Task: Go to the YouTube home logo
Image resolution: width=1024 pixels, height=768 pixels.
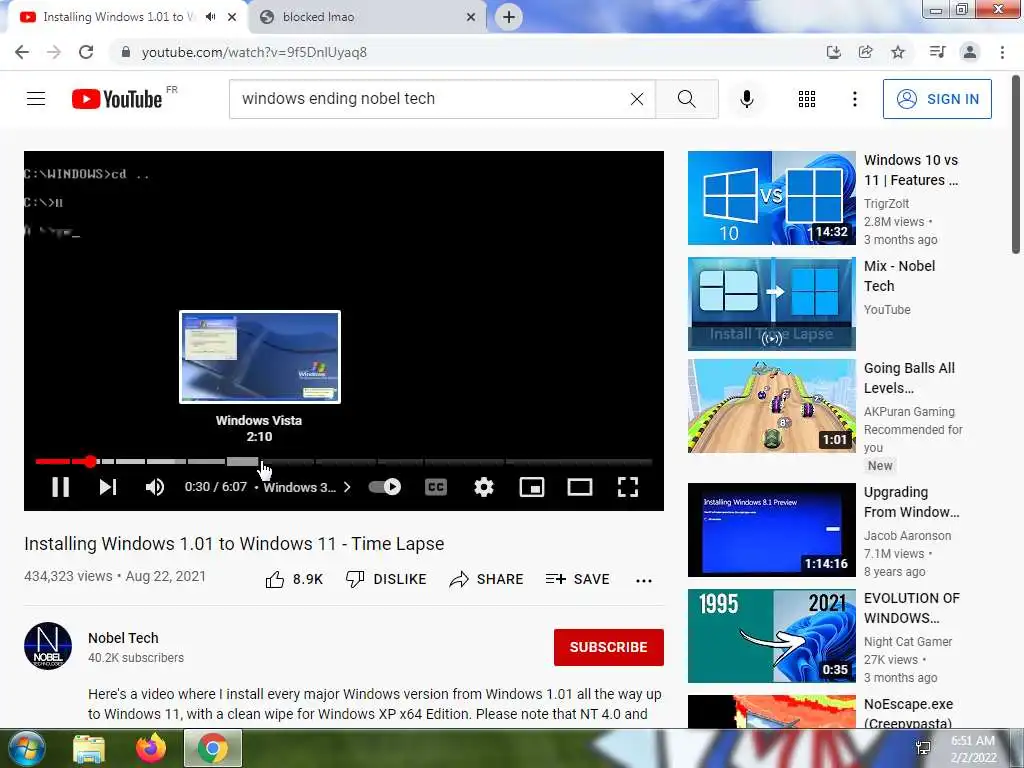Action: (x=117, y=99)
